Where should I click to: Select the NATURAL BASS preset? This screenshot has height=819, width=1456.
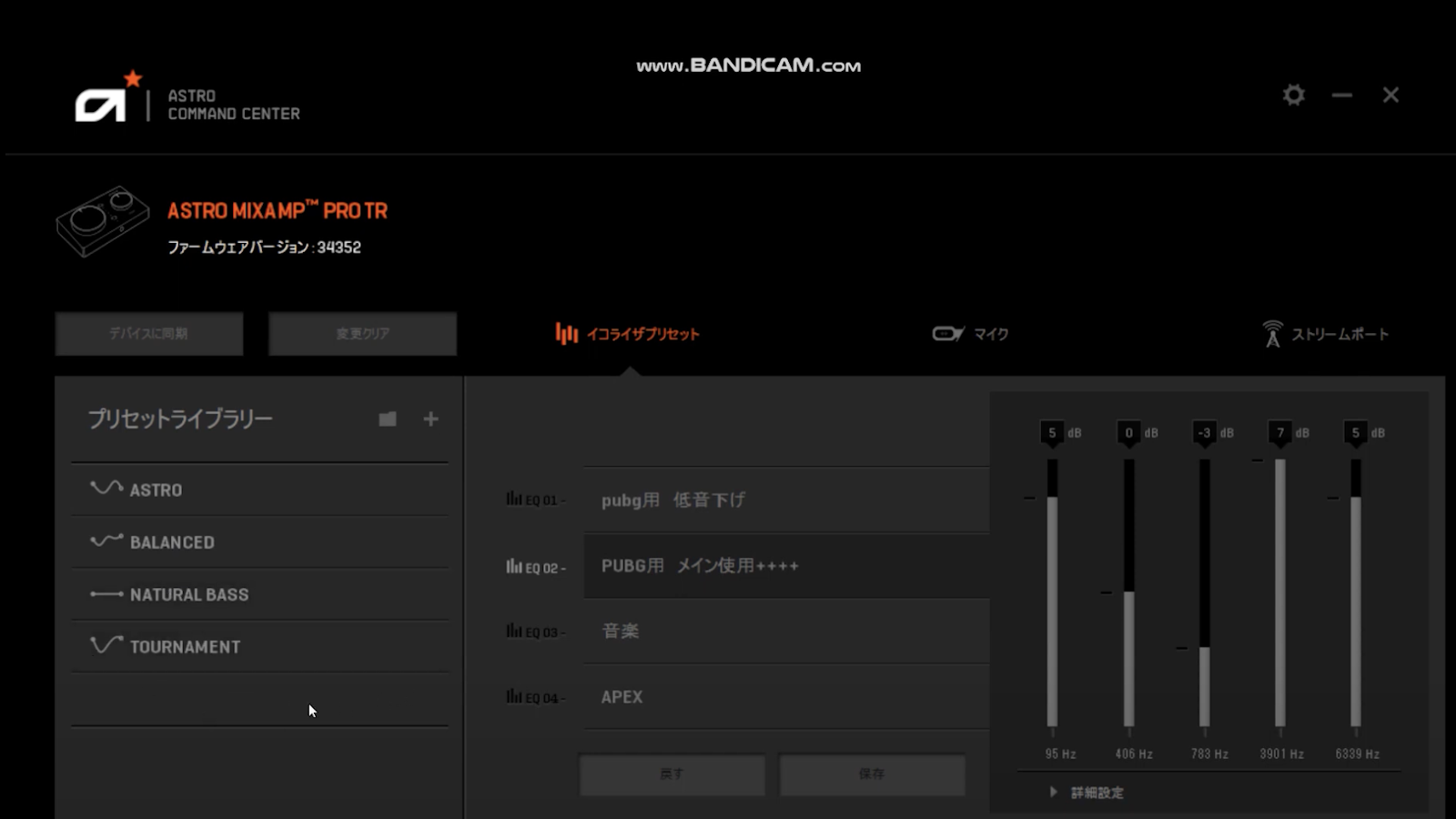(259, 594)
